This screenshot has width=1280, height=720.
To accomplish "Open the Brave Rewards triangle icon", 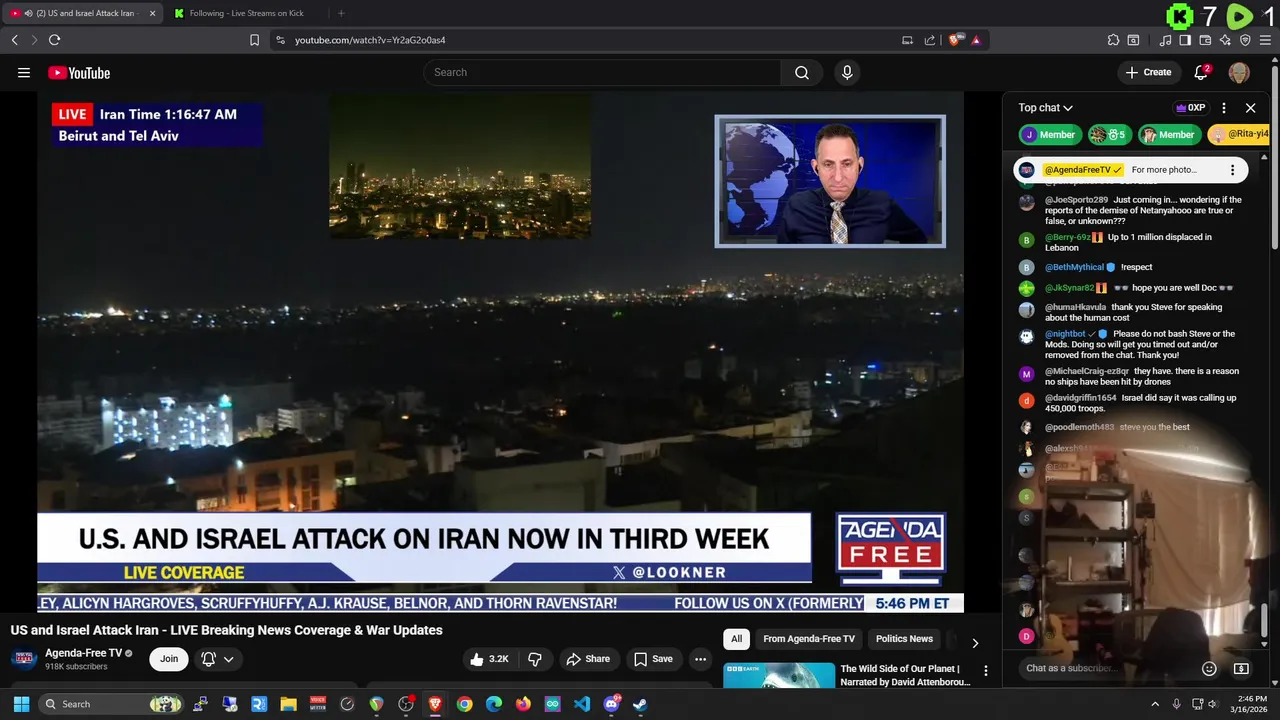I will (x=976, y=40).
